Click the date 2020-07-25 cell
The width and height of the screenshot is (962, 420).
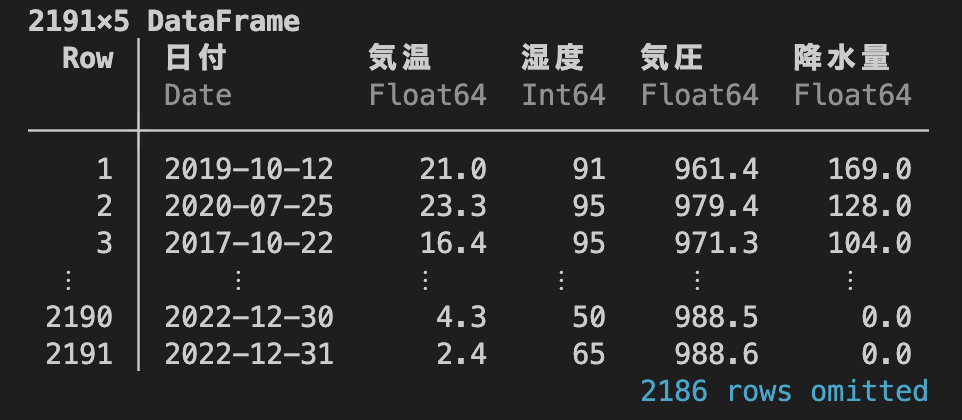[x=249, y=207]
